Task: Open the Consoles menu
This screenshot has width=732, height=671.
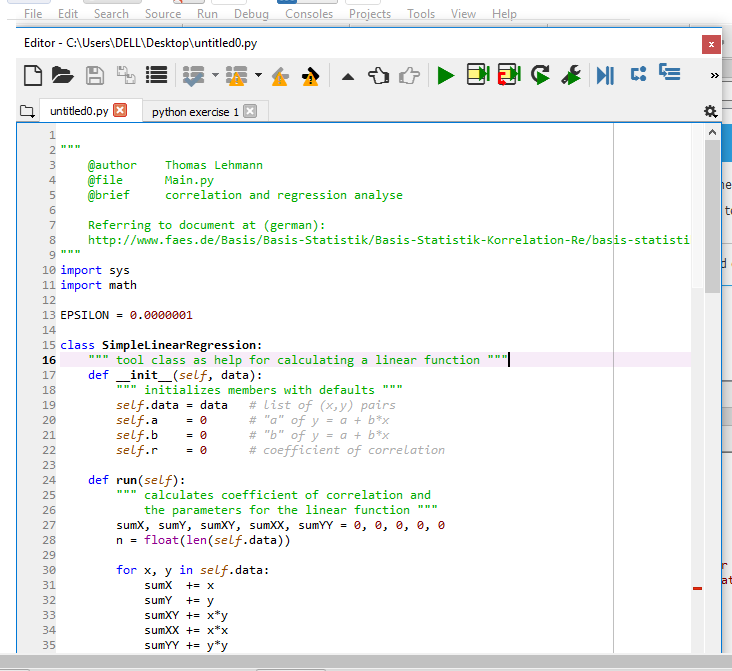Action: pyautogui.click(x=309, y=14)
